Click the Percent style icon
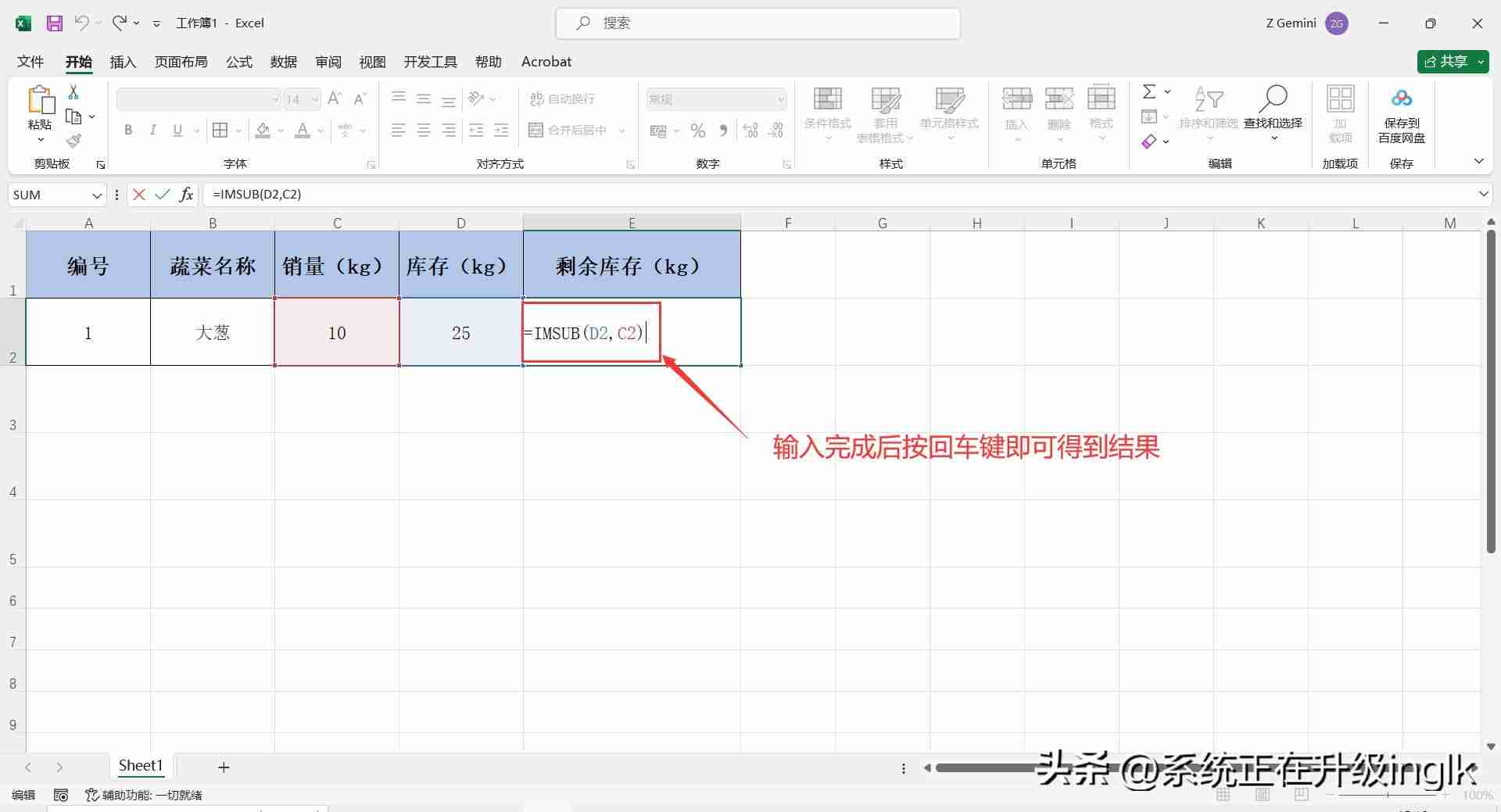The width and height of the screenshot is (1501, 812). point(698,131)
